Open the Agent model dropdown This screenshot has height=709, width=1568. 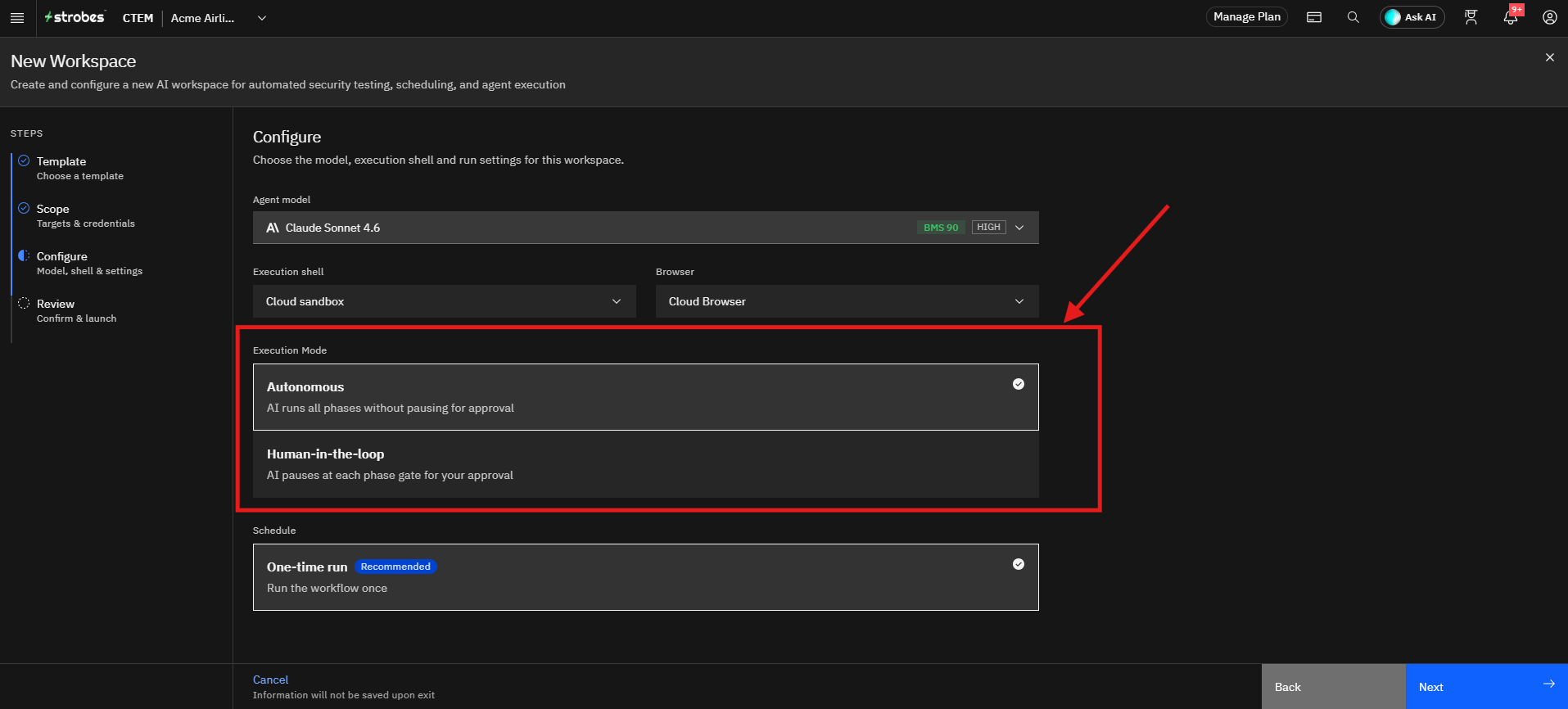click(645, 228)
